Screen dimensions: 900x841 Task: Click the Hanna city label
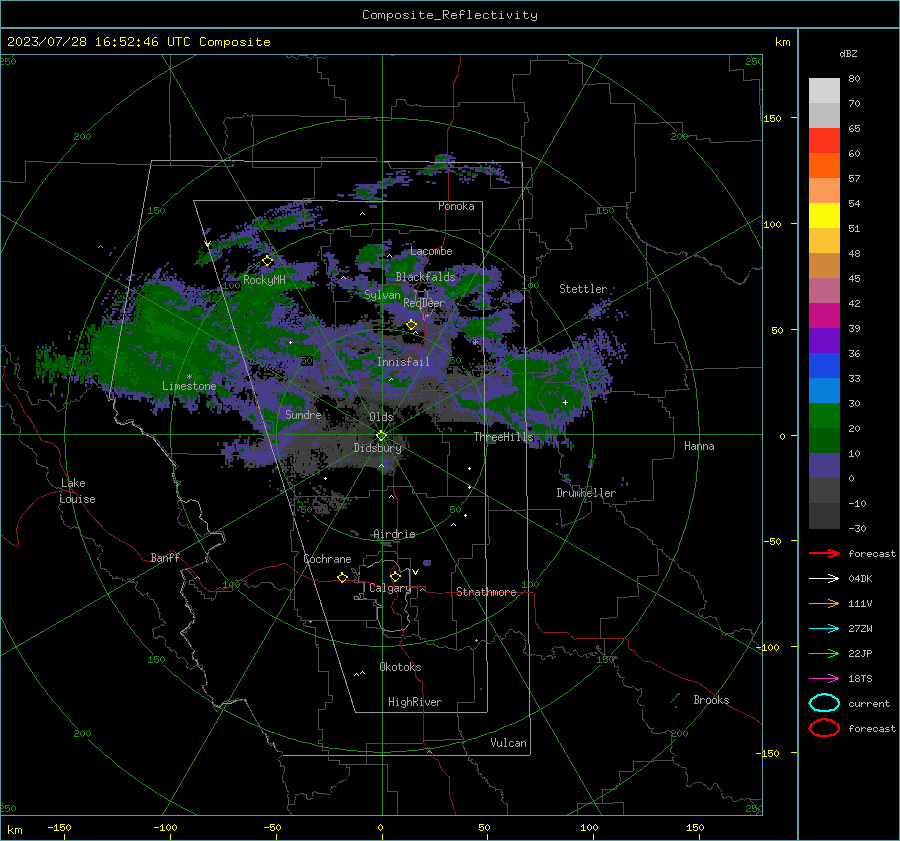[x=699, y=446]
